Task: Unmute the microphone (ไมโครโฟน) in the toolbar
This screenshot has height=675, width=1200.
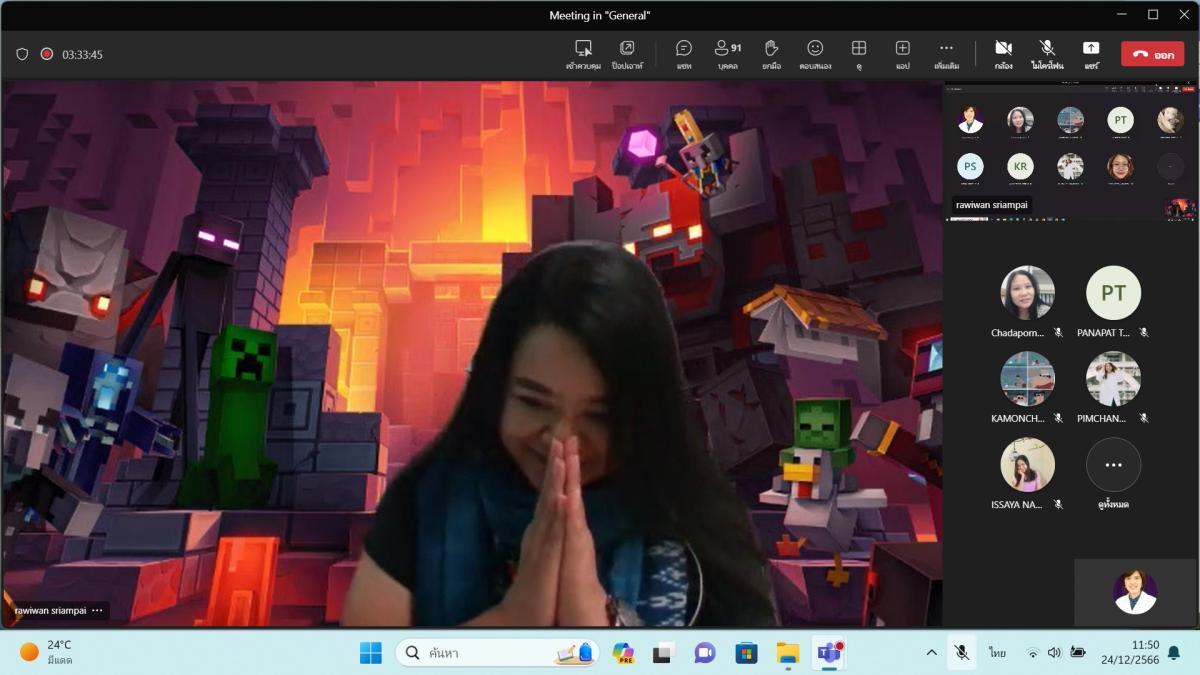Action: [1047, 54]
